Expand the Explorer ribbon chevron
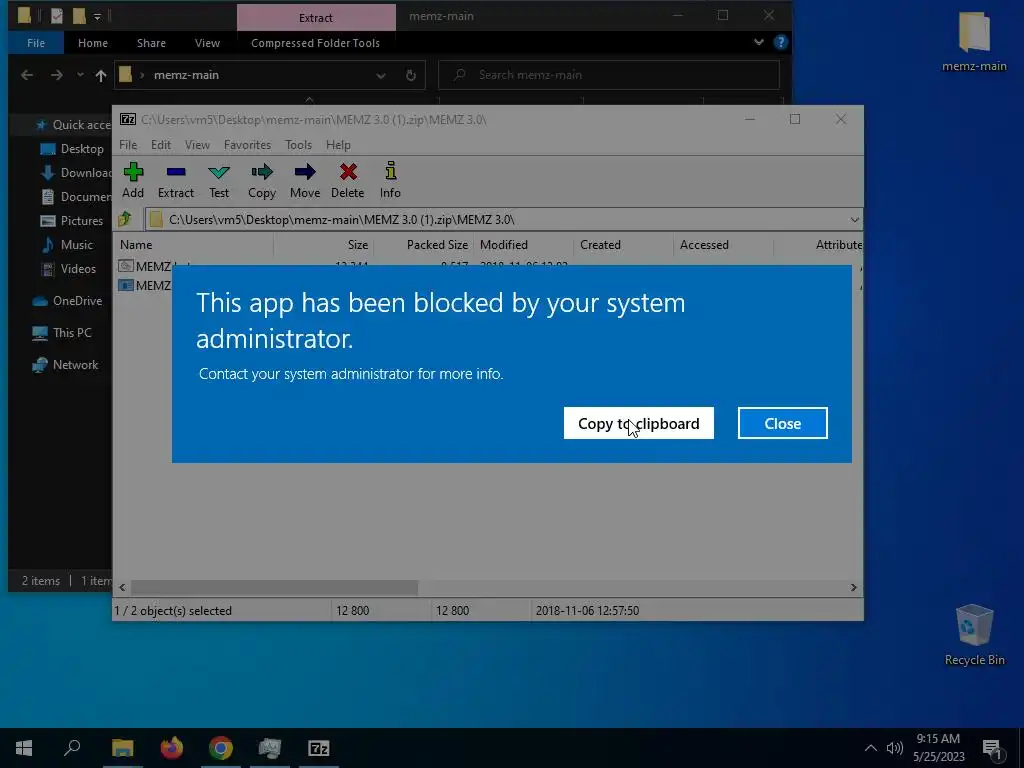The width and height of the screenshot is (1024, 768). point(759,42)
